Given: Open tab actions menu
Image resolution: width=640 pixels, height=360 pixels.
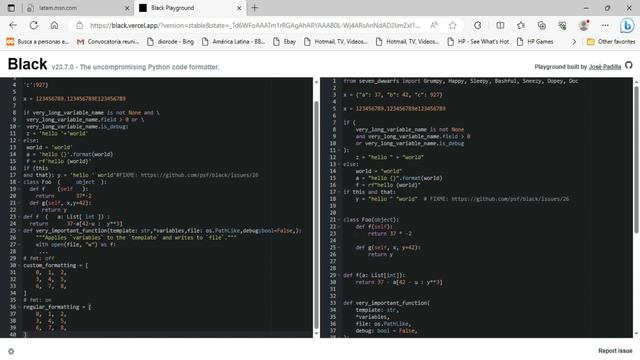Looking at the screenshot, I should (11, 8).
